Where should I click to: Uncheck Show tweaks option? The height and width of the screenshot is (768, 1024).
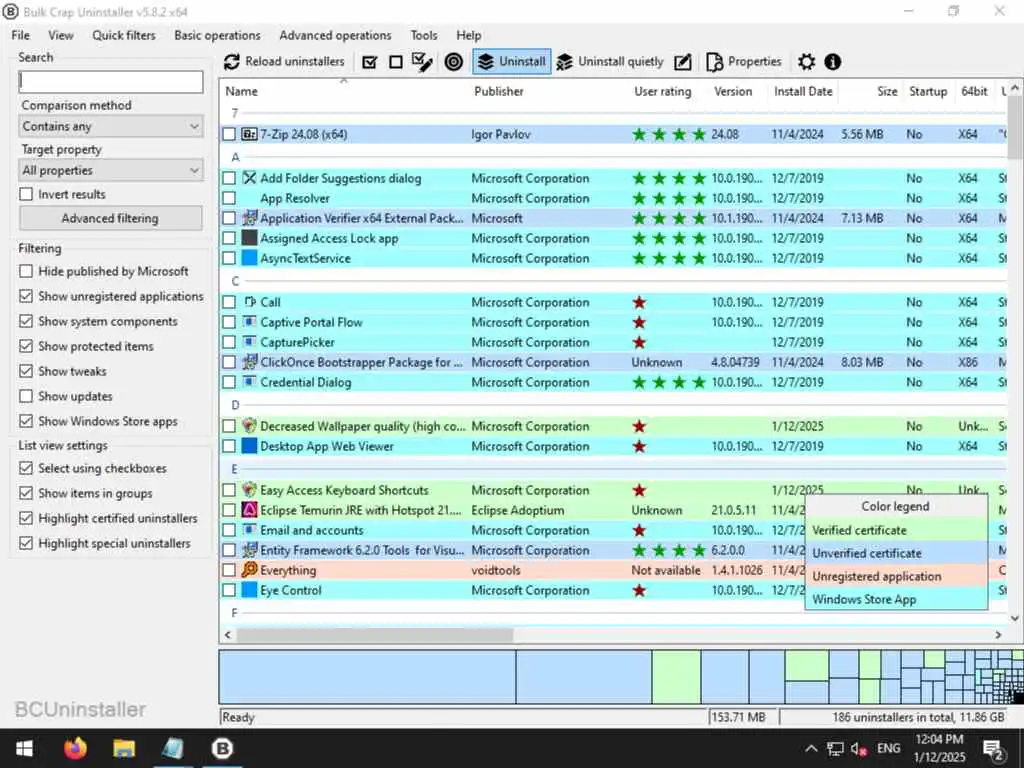[26, 371]
